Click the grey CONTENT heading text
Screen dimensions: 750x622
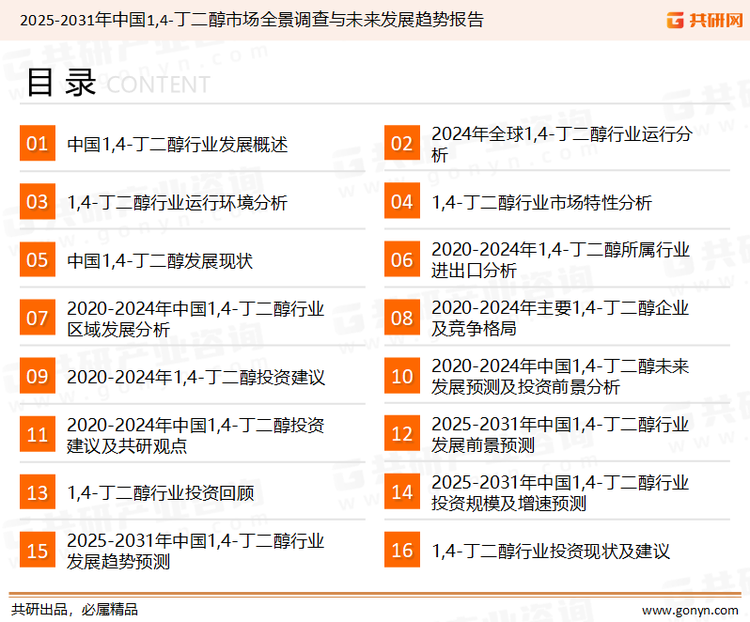point(158,85)
